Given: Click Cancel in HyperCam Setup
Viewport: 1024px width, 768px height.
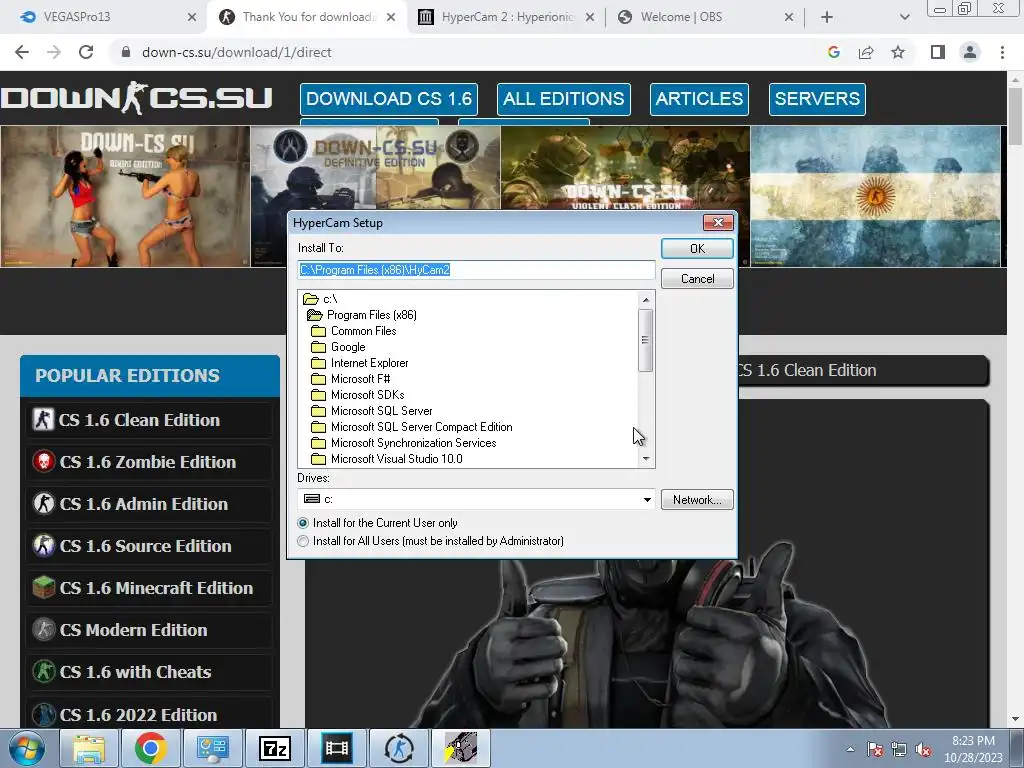Looking at the screenshot, I should click(x=697, y=279).
